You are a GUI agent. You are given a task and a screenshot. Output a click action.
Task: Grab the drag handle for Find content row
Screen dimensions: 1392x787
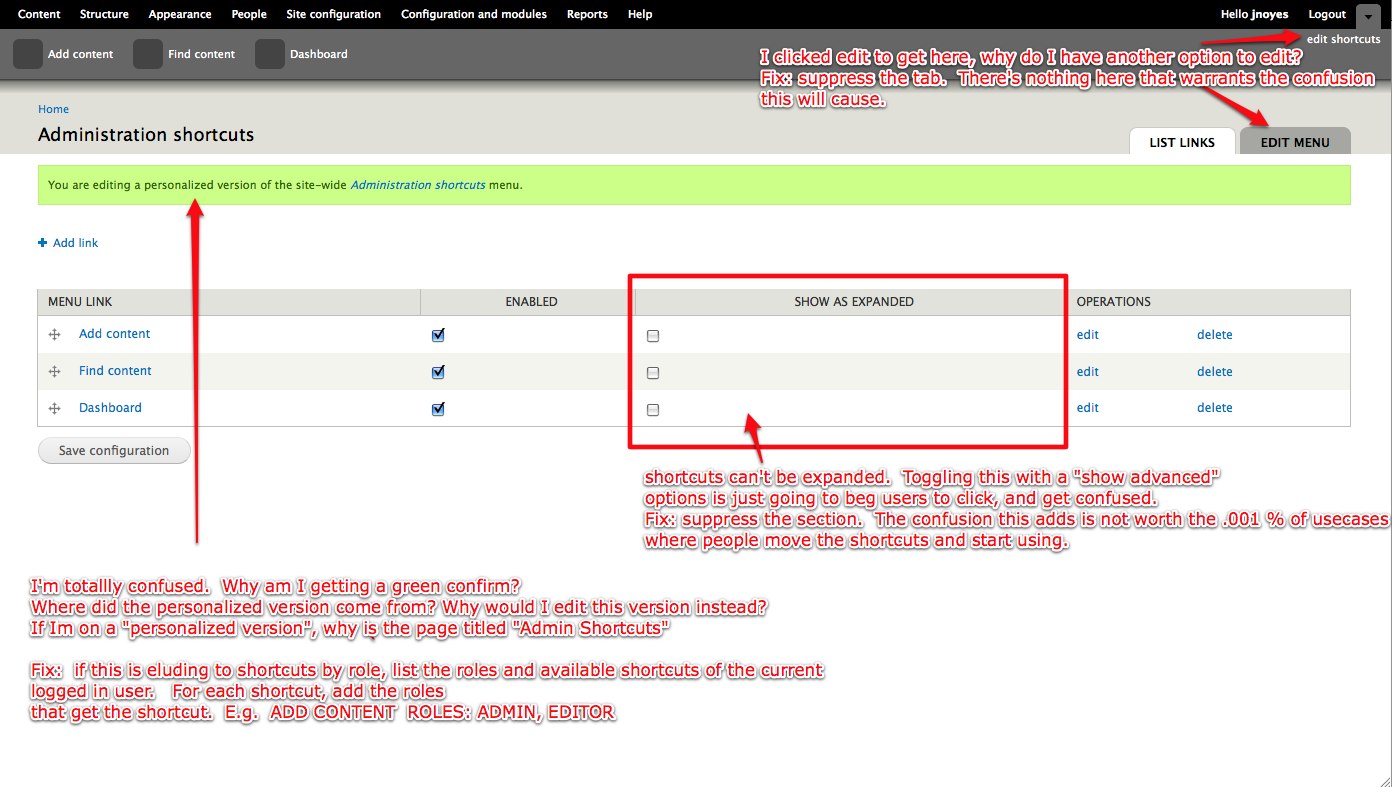[55, 371]
